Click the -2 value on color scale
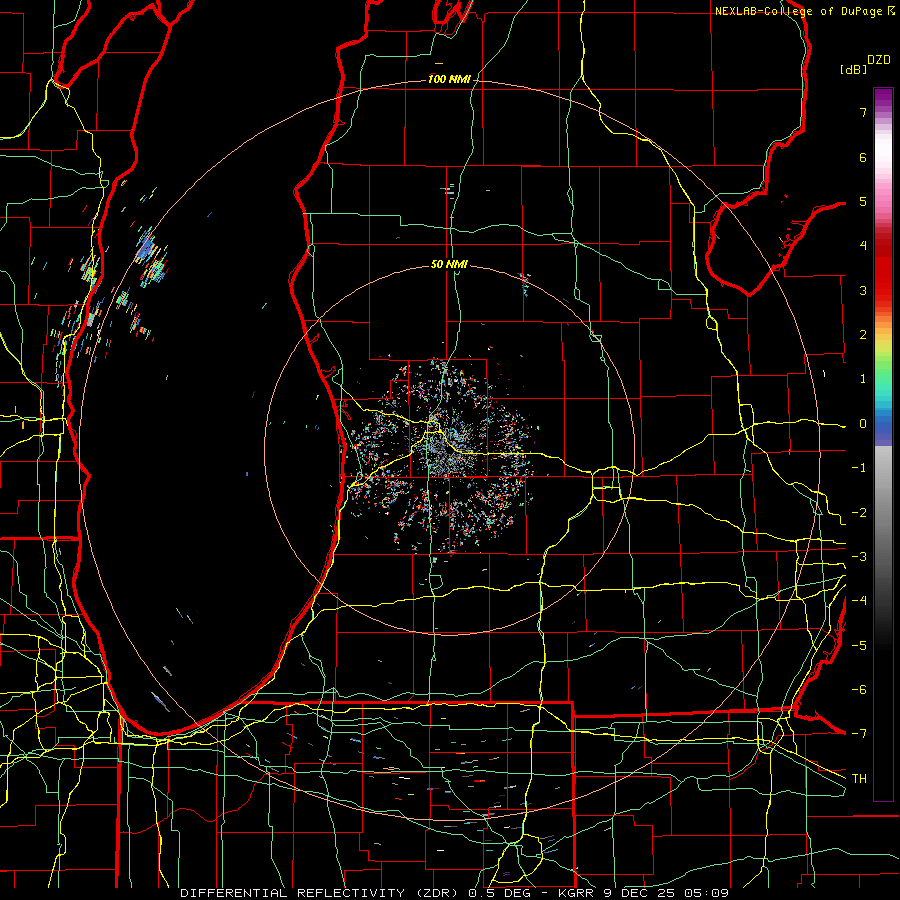Image resolution: width=900 pixels, height=900 pixels. point(859,513)
